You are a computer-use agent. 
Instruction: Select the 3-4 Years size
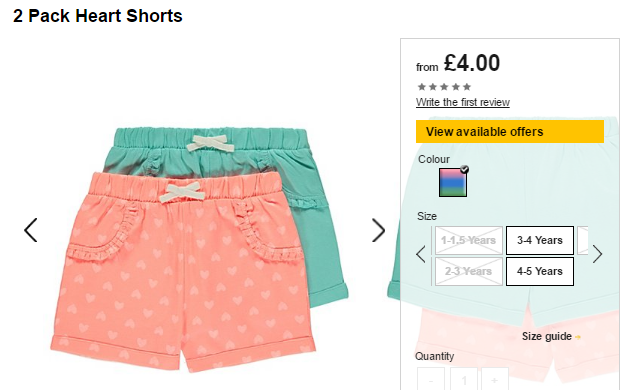click(540, 240)
